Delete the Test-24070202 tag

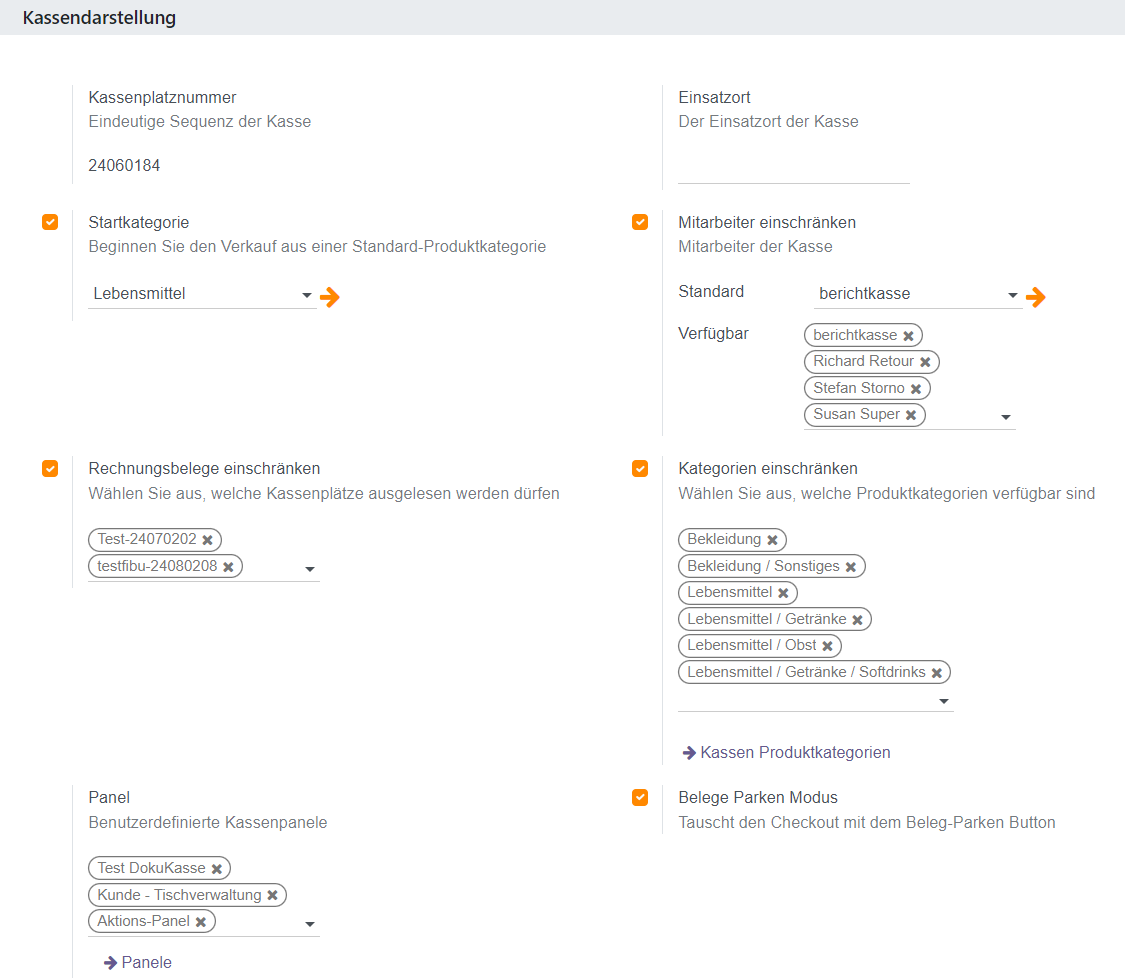click(208, 540)
